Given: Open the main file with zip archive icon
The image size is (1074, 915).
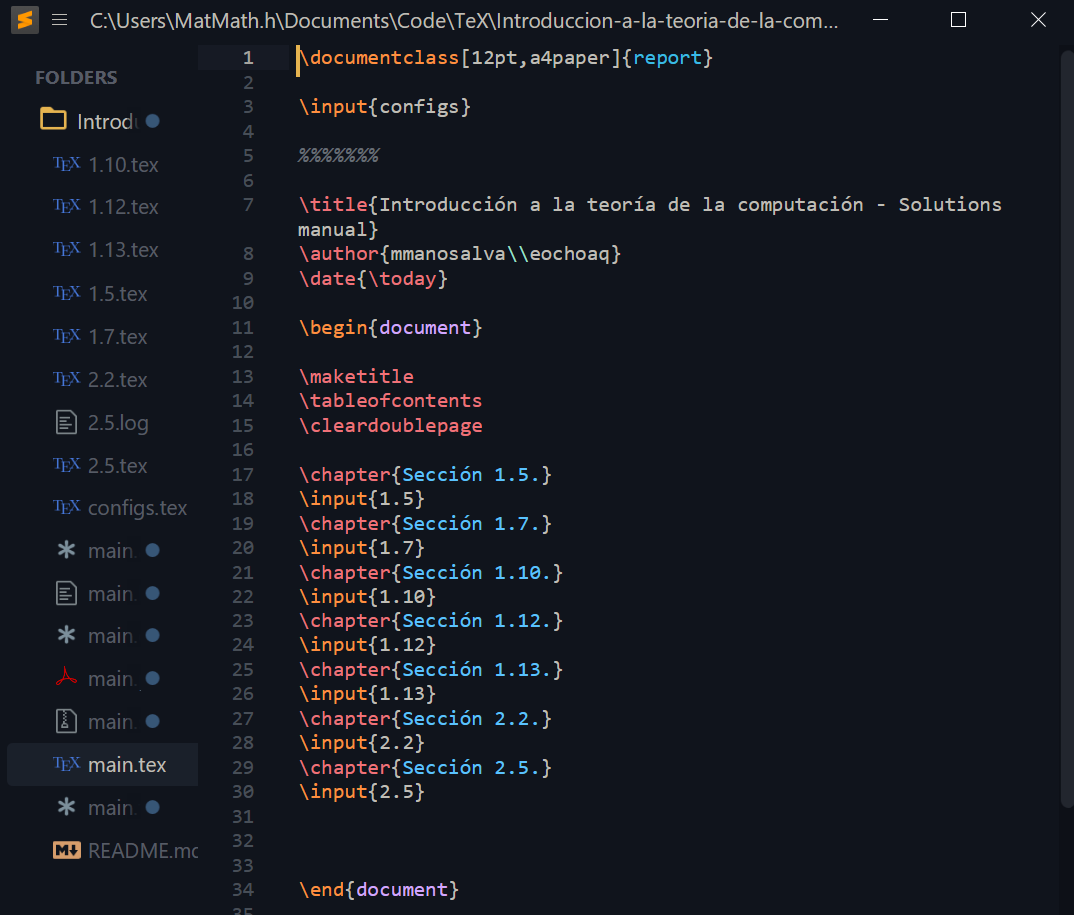Looking at the screenshot, I should tap(112, 721).
